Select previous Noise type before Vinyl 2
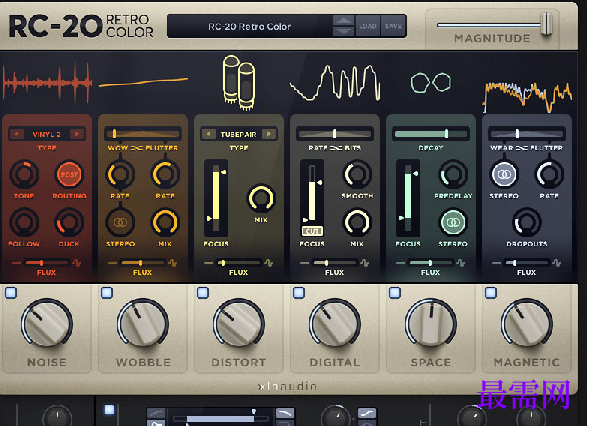Image resolution: width=589 pixels, height=426 pixels. click(16, 134)
